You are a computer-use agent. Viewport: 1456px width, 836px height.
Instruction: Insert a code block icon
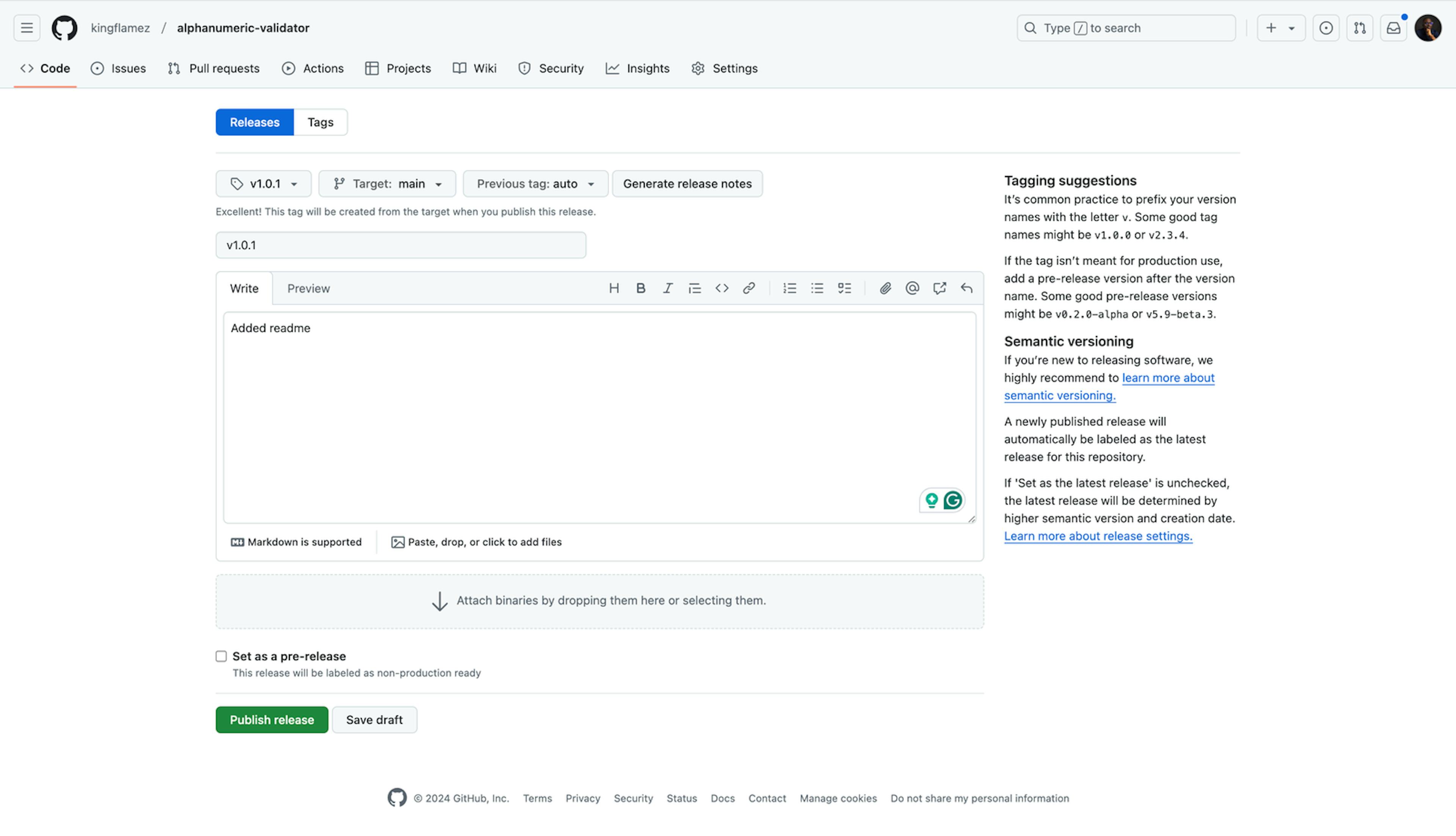coord(722,288)
